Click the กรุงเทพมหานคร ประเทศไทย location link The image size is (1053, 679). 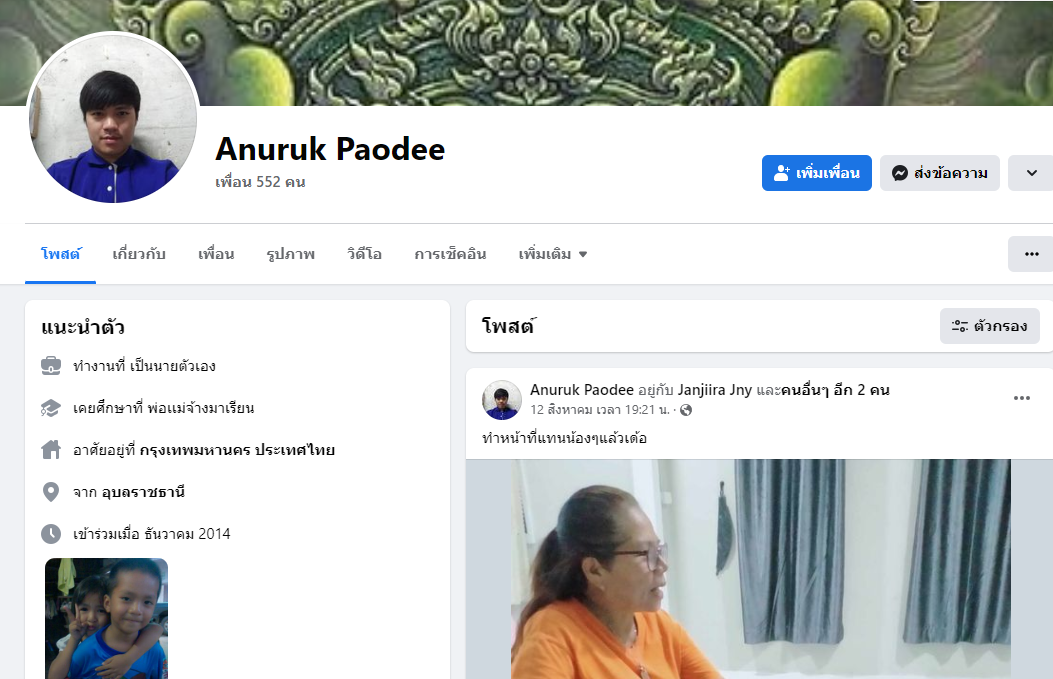237,450
